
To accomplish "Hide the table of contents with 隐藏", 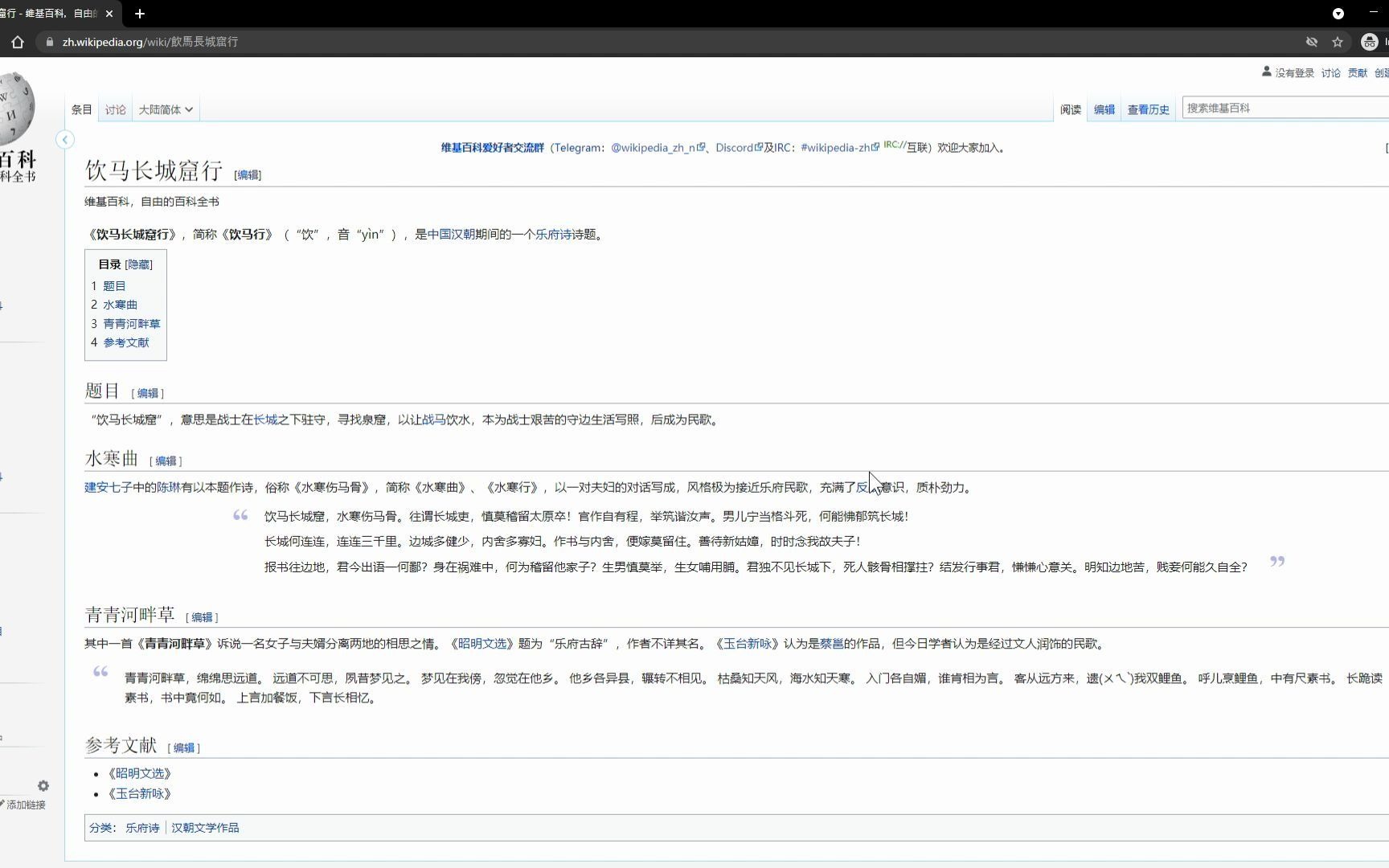I will coord(138,264).
